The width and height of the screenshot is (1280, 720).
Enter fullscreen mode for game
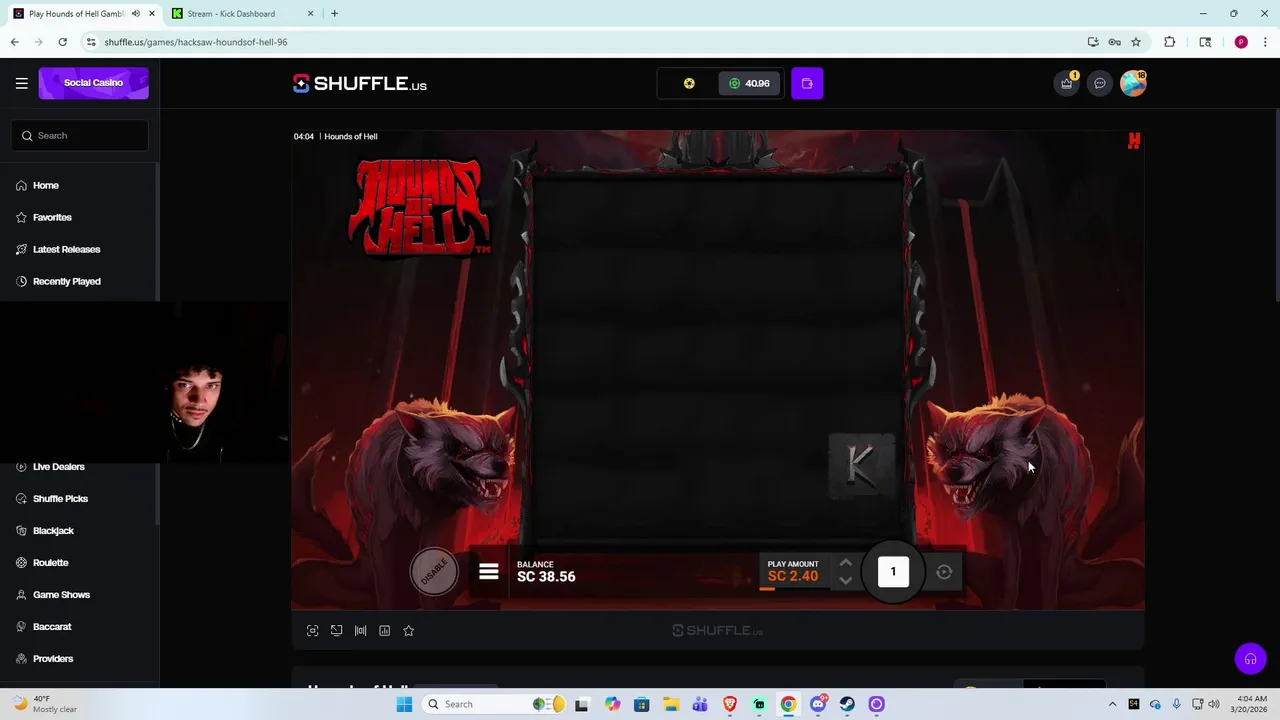click(312, 631)
